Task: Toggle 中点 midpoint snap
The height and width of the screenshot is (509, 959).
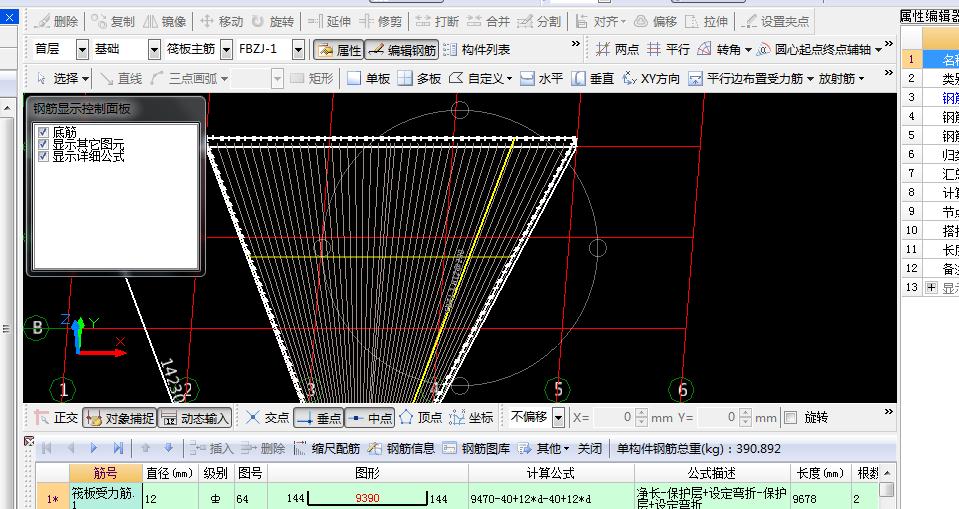Action: click(369, 418)
